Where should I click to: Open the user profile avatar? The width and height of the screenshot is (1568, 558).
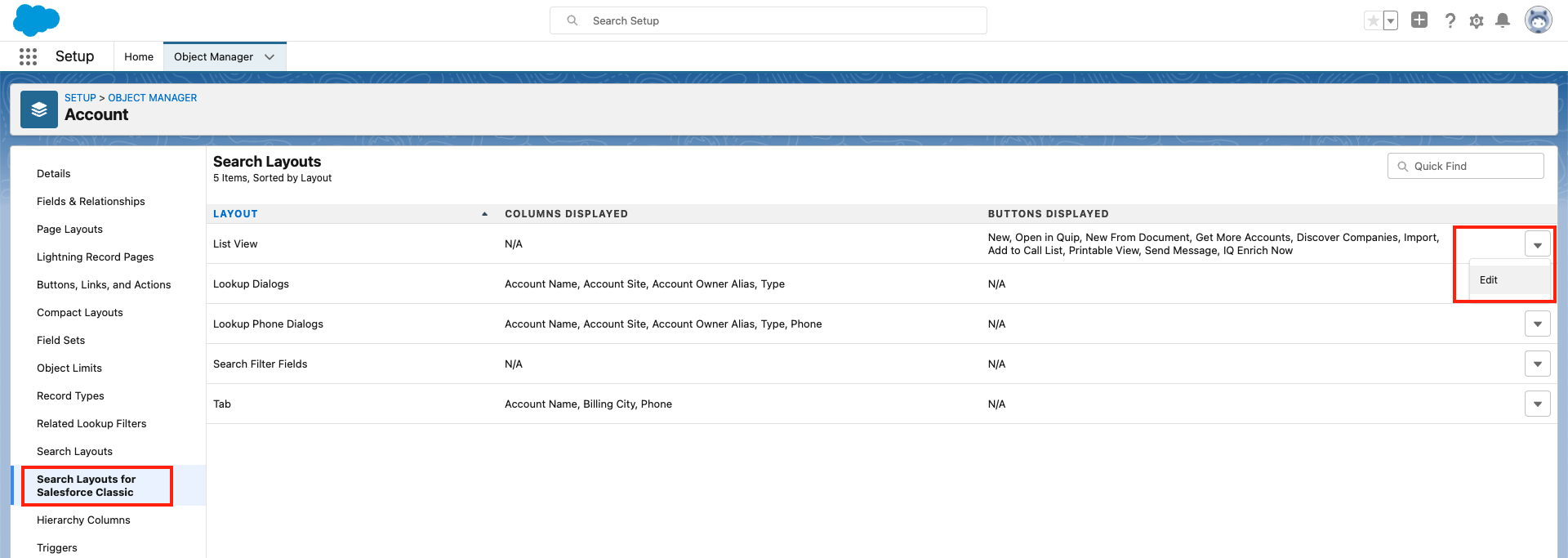pos(1538,20)
